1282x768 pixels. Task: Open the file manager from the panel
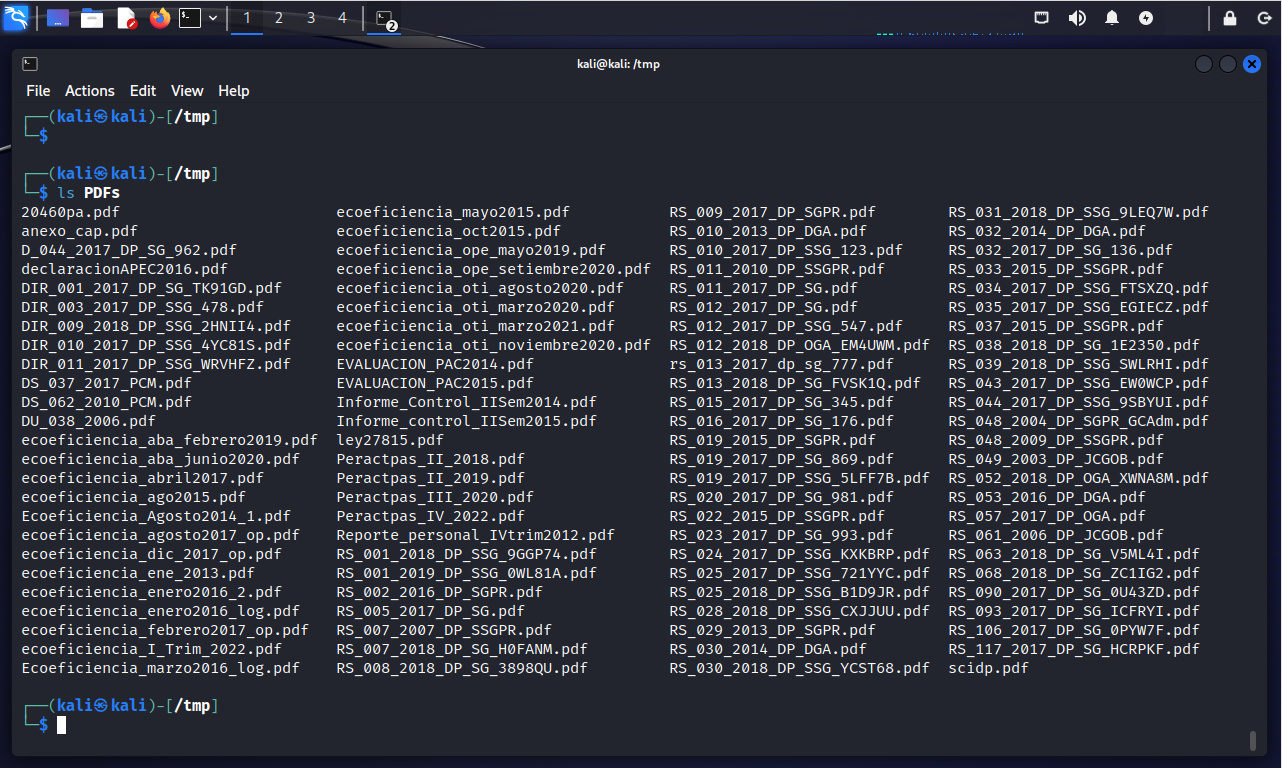click(92, 18)
